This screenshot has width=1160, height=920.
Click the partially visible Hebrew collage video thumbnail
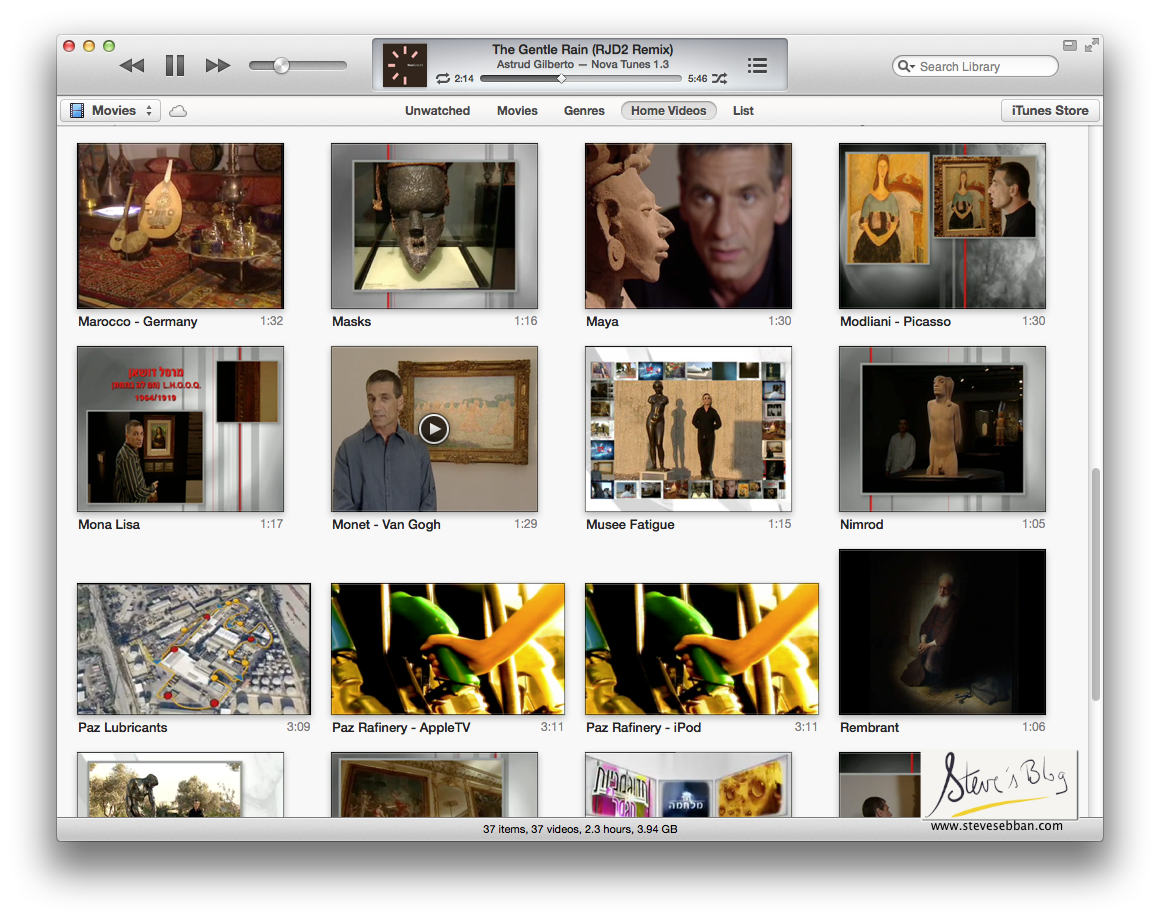tap(688, 785)
